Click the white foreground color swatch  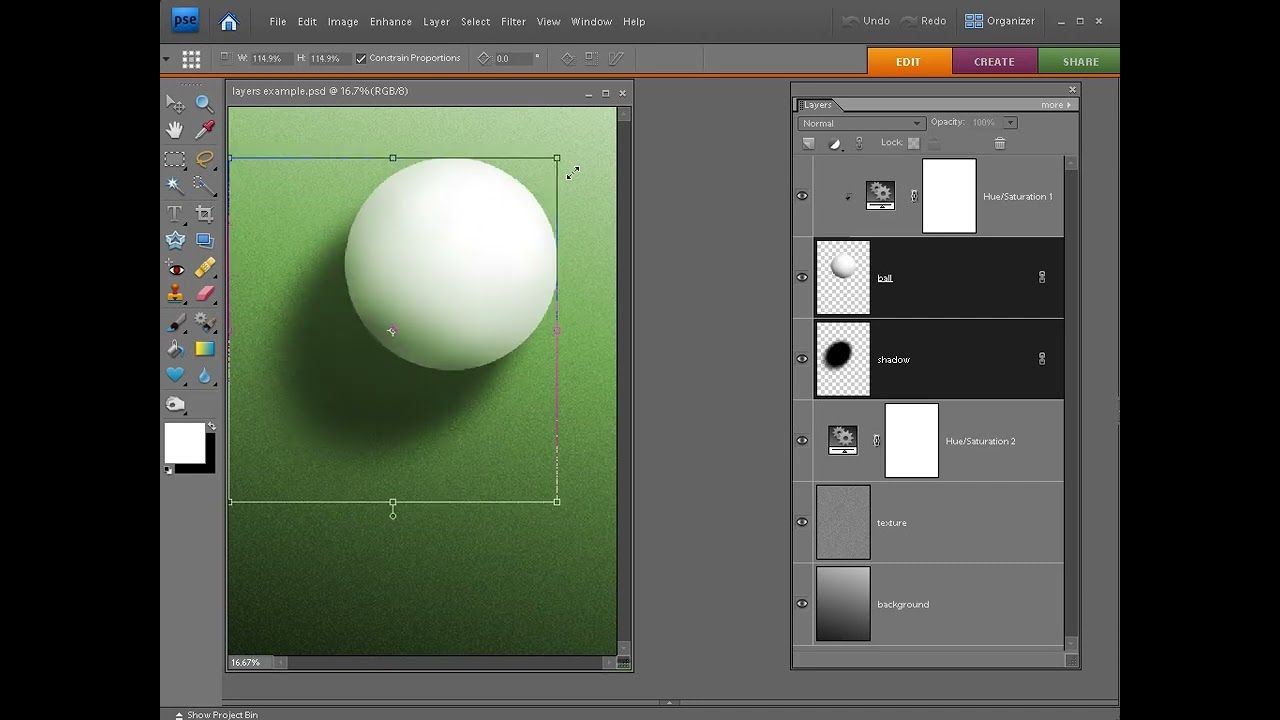point(184,442)
